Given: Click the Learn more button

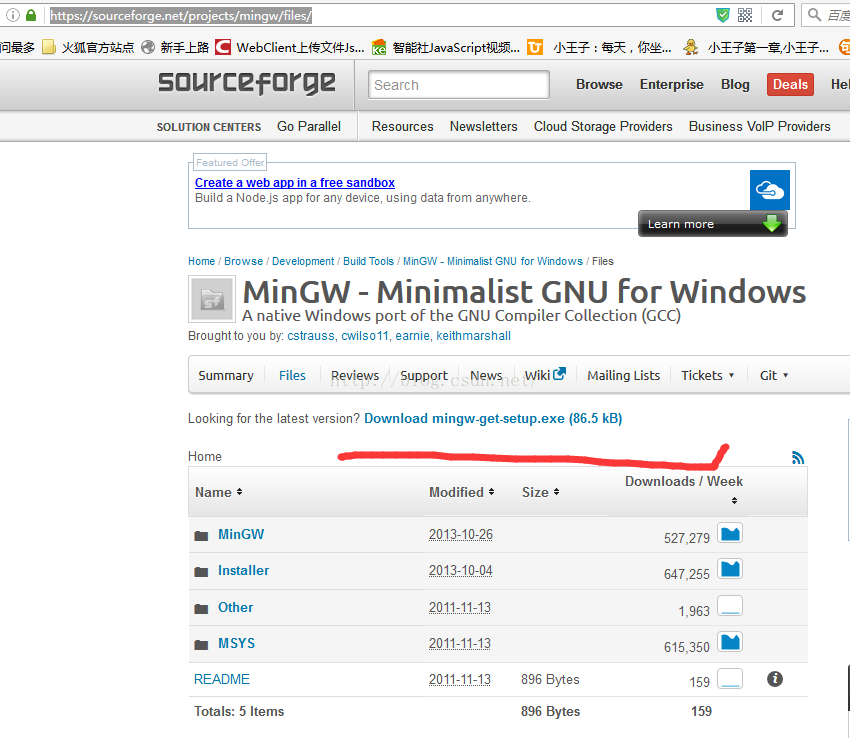Looking at the screenshot, I should tap(713, 223).
